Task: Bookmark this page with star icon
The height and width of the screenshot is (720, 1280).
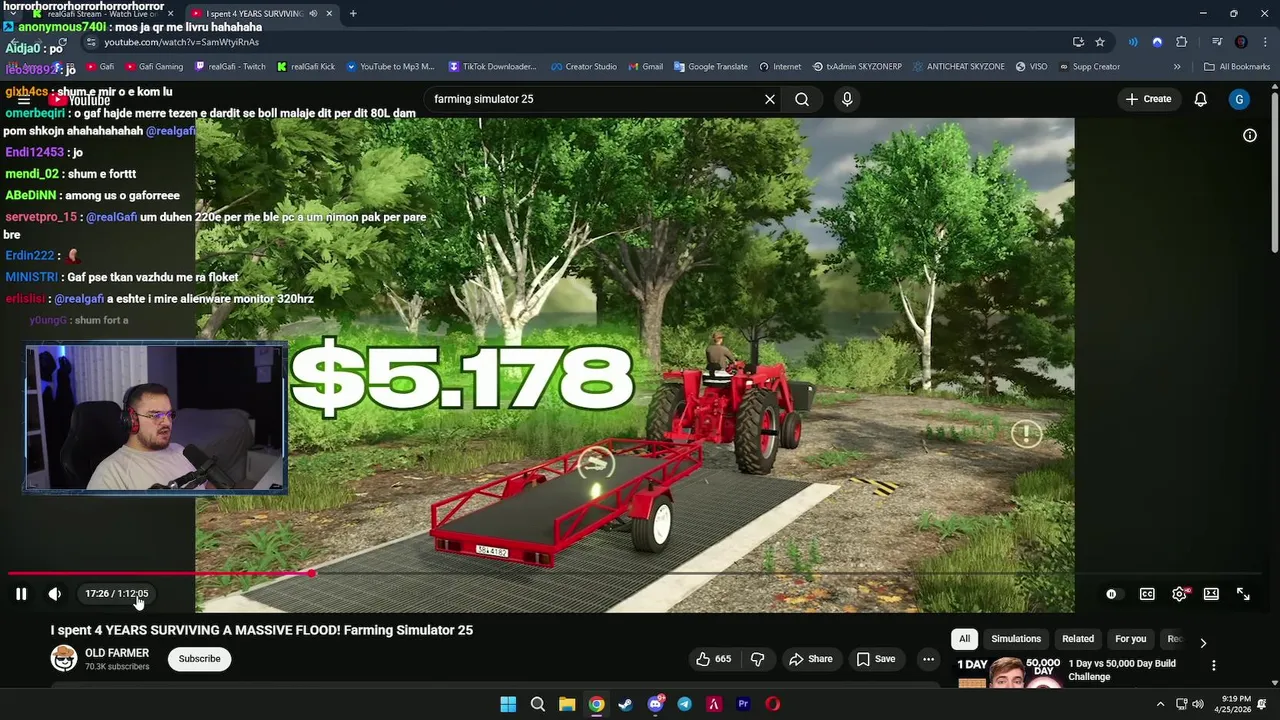Action: pyautogui.click(x=1100, y=42)
